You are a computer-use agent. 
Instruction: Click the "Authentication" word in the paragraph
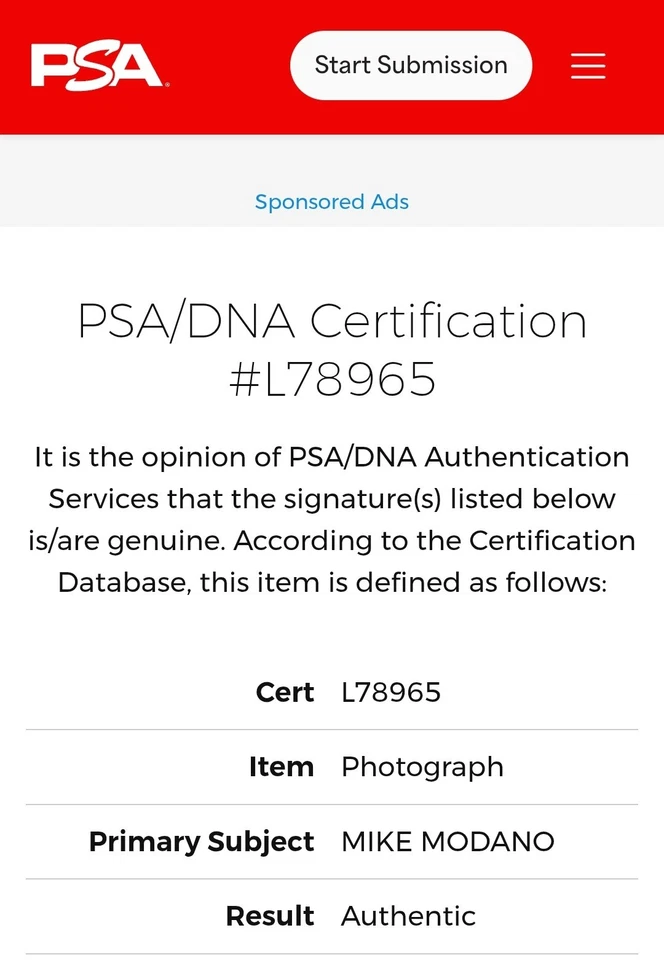point(527,458)
